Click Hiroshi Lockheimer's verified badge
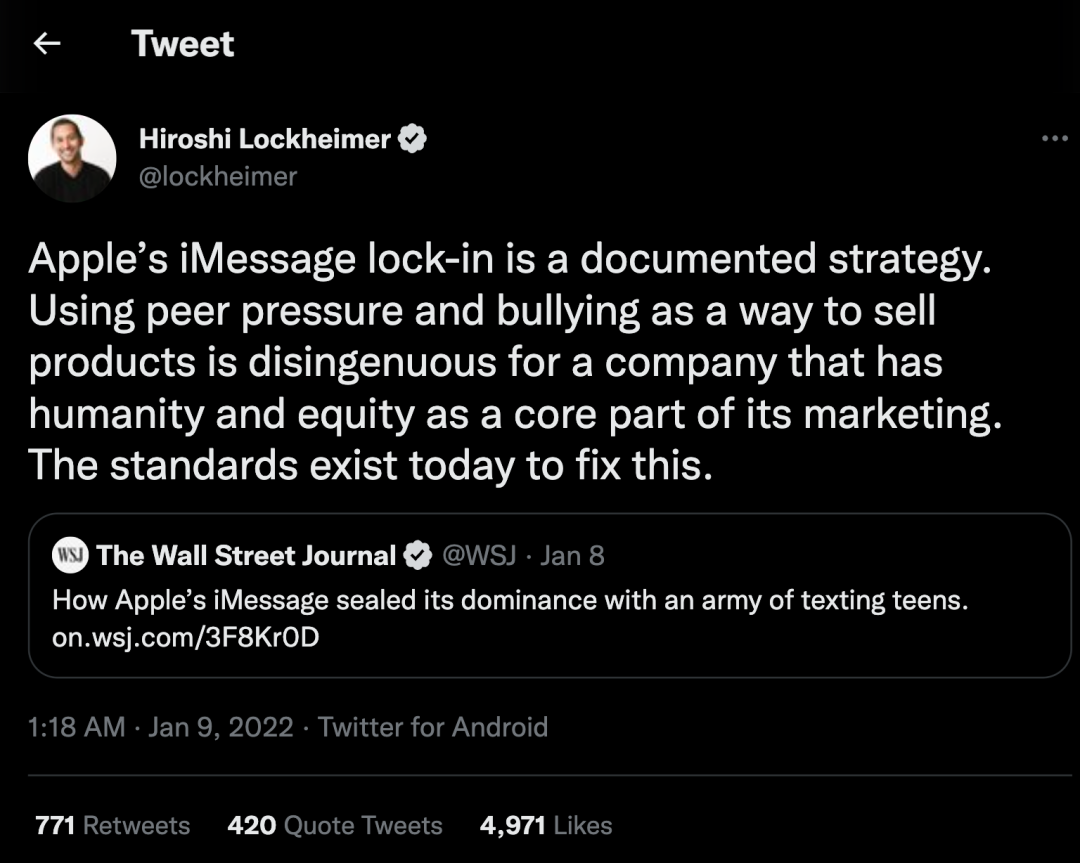The image size is (1080, 863). pos(413,139)
